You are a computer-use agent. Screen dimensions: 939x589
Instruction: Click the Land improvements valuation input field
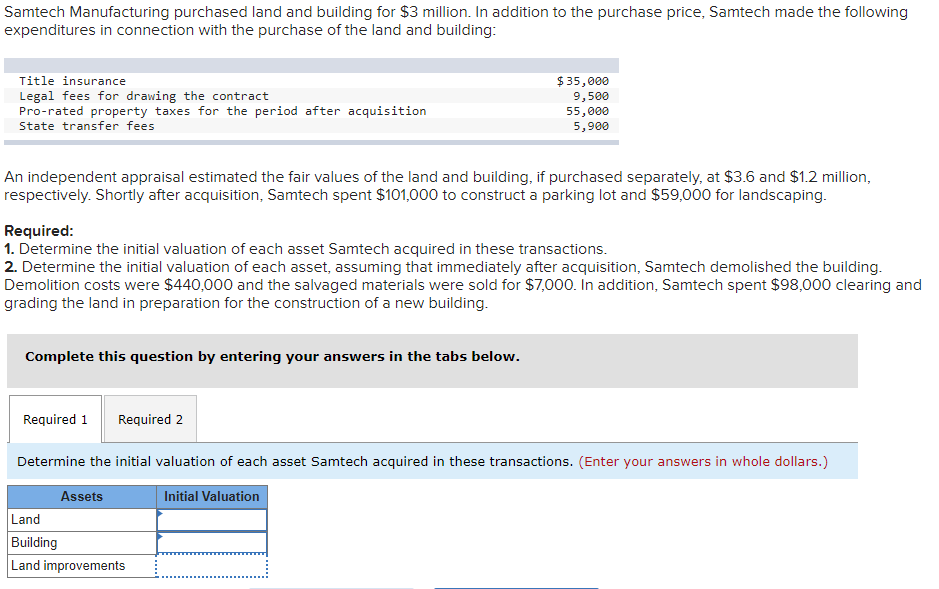click(212, 565)
